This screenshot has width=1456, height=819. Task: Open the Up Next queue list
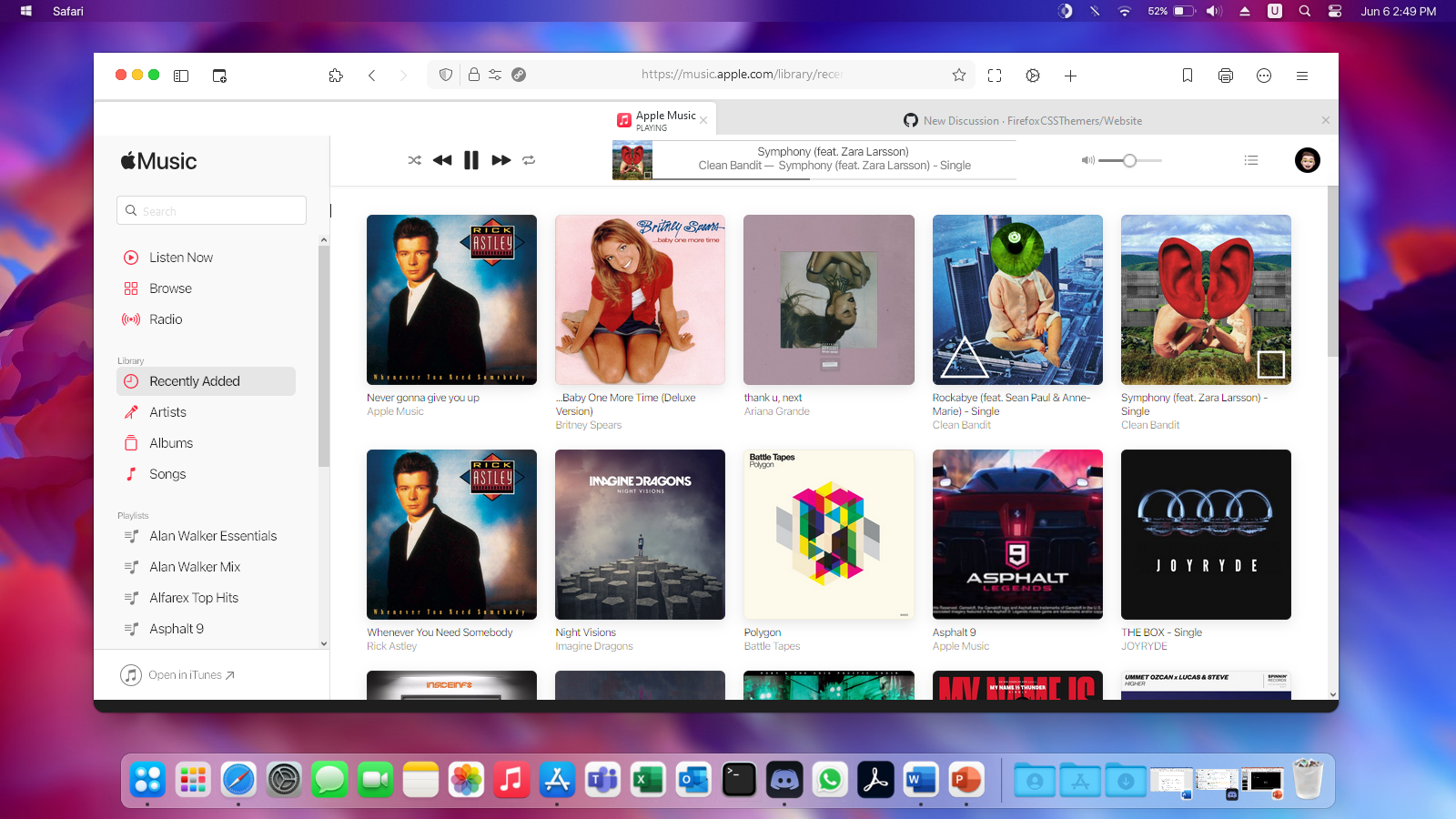point(1251,160)
